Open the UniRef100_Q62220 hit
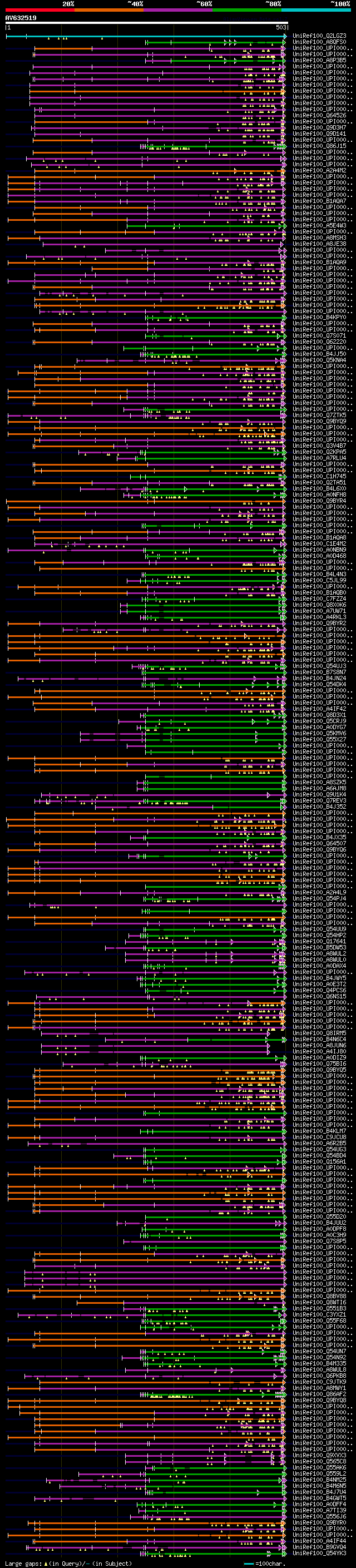Viewport: 356px width, 1568px height. coord(319,342)
